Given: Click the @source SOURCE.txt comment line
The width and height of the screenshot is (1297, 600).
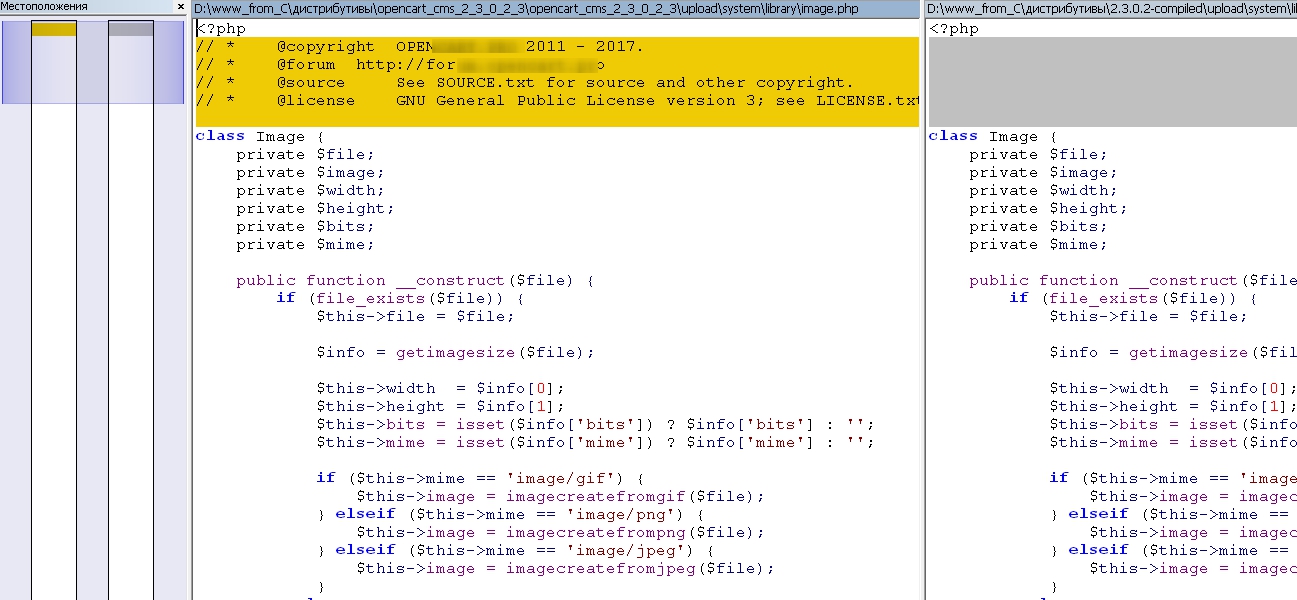Looking at the screenshot, I should coord(525,83).
